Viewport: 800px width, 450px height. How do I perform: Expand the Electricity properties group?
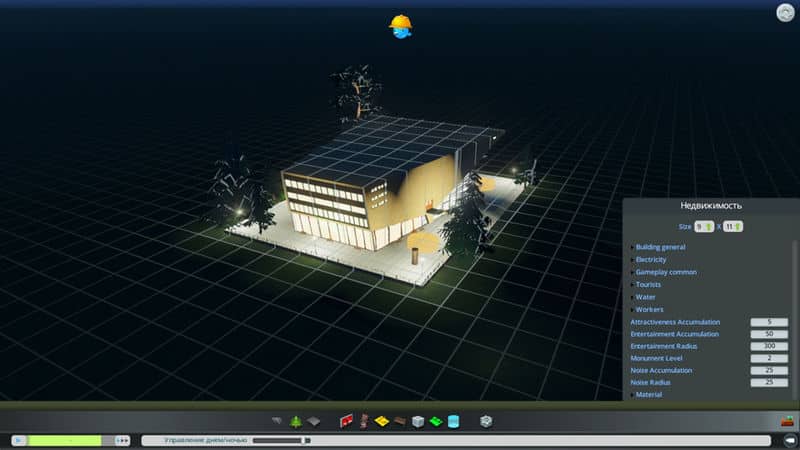click(x=650, y=260)
